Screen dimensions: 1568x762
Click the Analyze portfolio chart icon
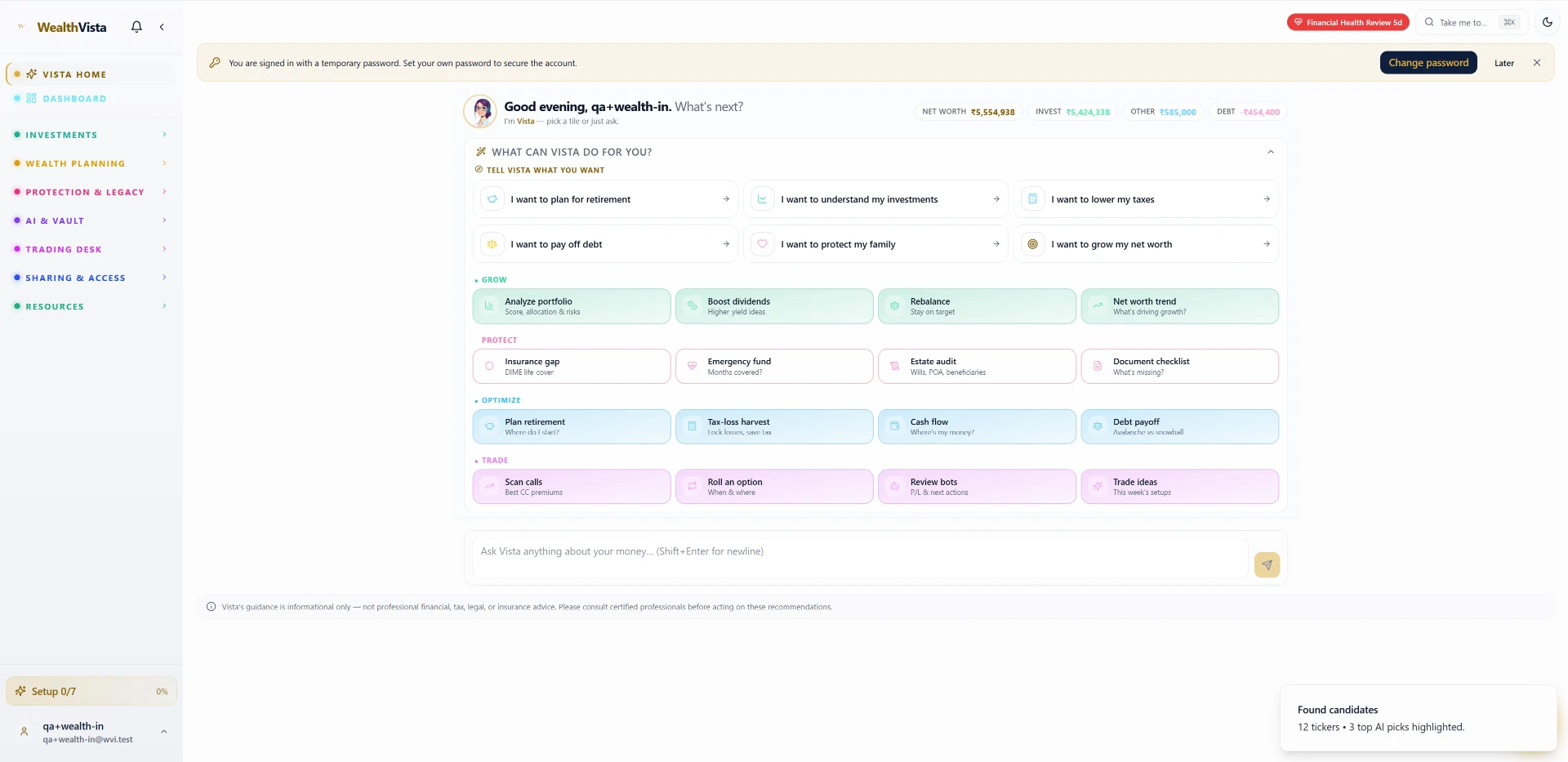click(x=489, y=306)
